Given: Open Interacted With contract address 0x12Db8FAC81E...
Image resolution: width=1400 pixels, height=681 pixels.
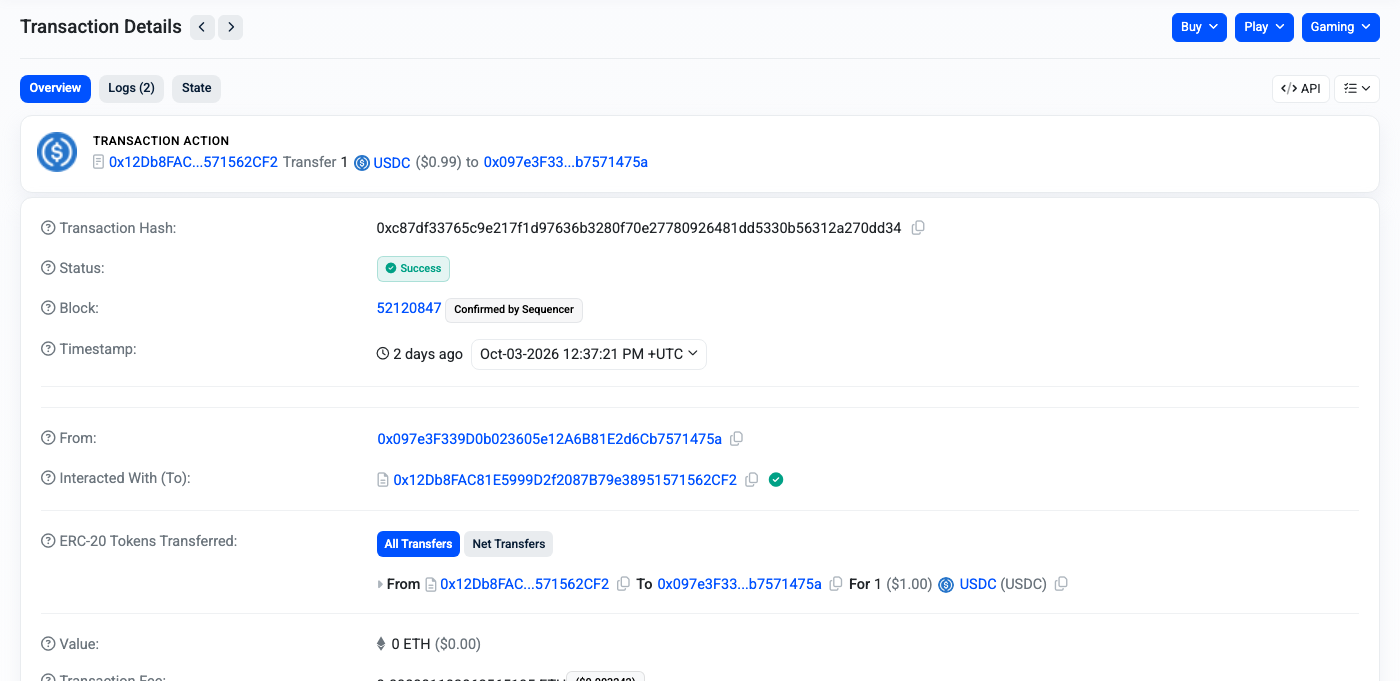Looking at the screenshot, I should click(565, 480).
